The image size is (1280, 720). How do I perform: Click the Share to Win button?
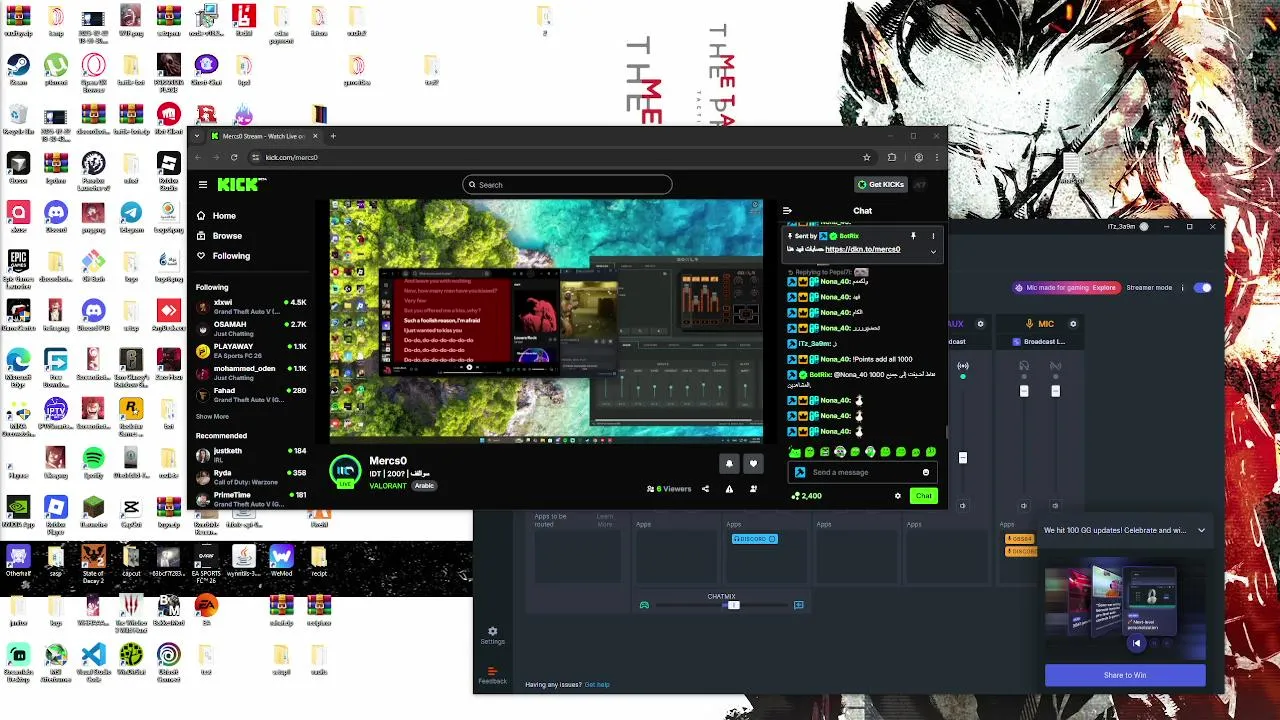tap(1125, 675)
